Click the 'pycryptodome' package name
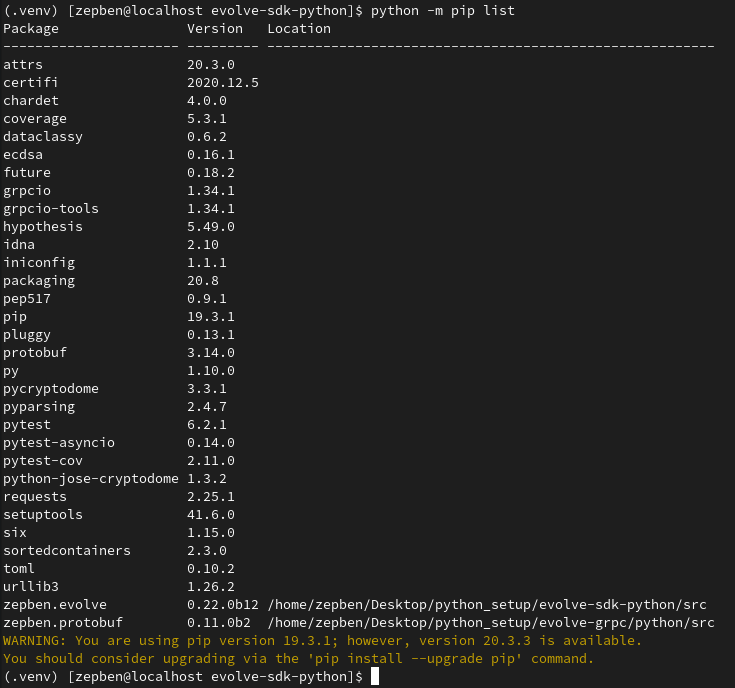The width and height of the screenshot is (735, 688). [x=51, y=388]
